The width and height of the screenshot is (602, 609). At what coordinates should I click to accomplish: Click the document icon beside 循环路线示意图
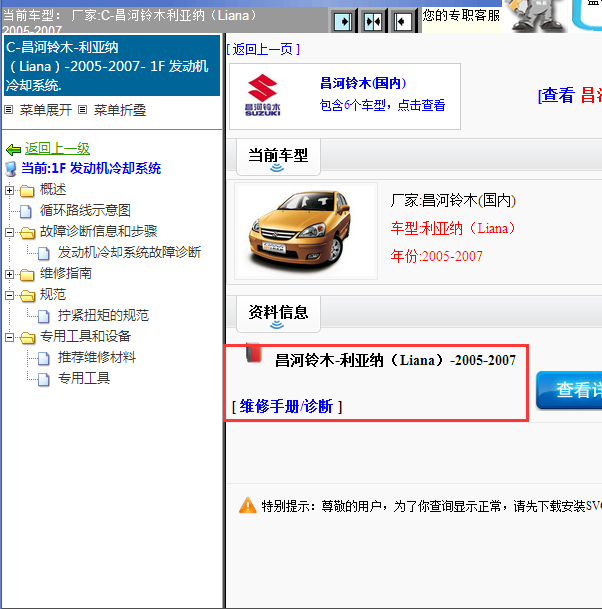26,212
